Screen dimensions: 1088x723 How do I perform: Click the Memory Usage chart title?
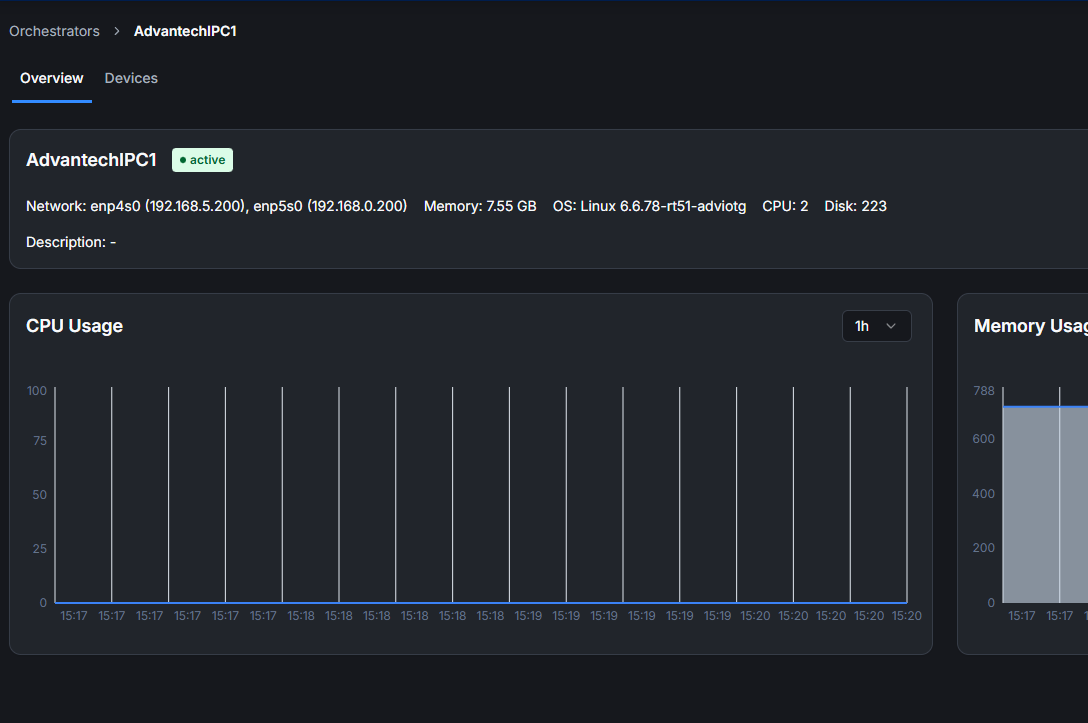tap(1030, 326)
